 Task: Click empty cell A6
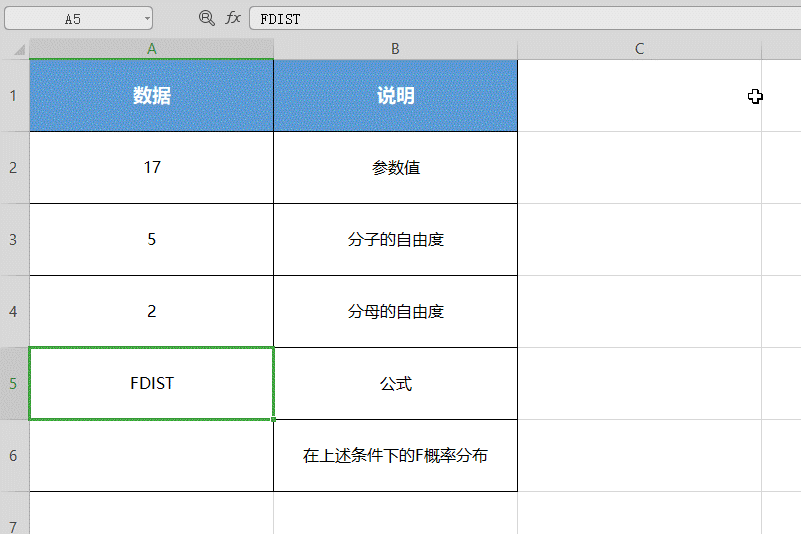[x=152, y=456]
